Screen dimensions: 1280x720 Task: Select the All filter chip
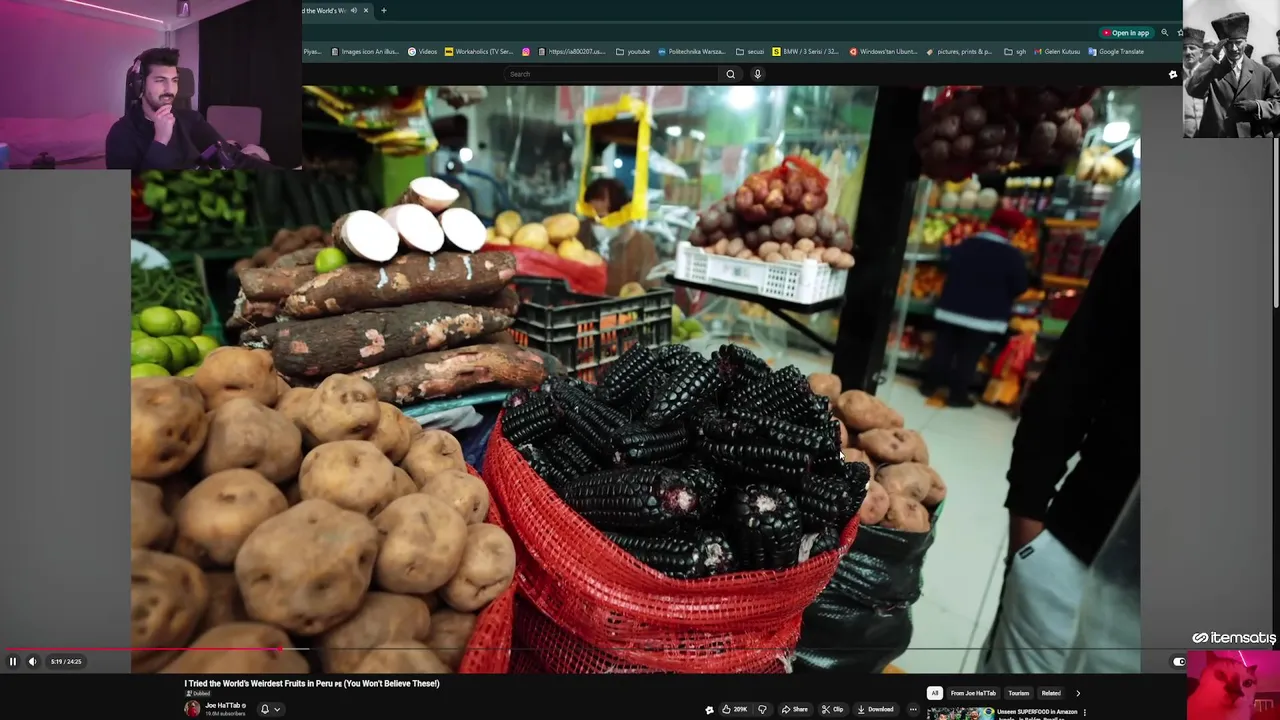click(934, 693)
